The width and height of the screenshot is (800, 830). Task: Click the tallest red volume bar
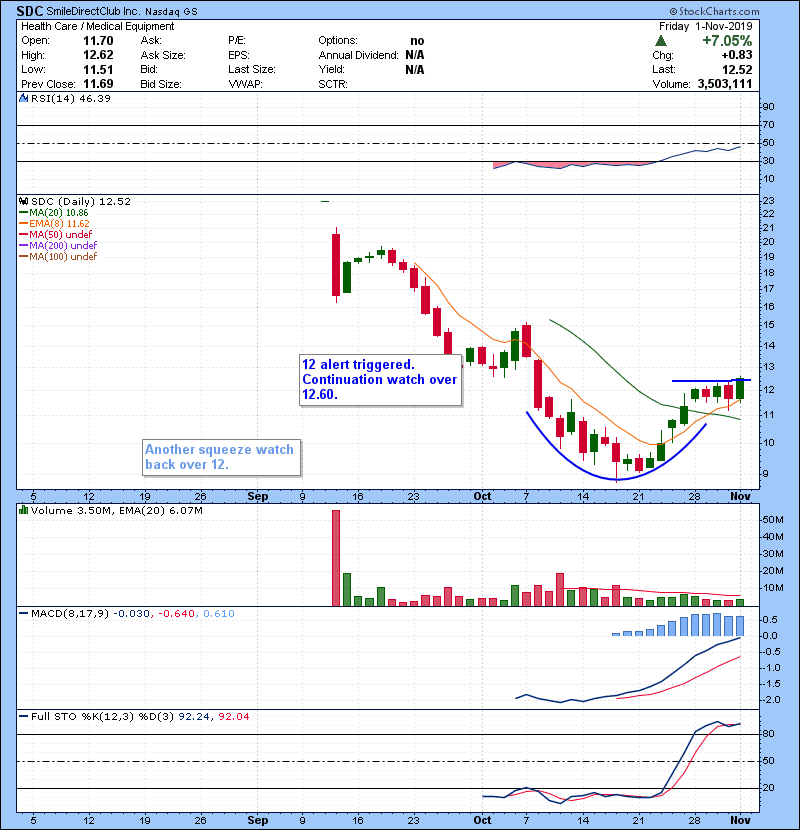click(x=336, y=558)
